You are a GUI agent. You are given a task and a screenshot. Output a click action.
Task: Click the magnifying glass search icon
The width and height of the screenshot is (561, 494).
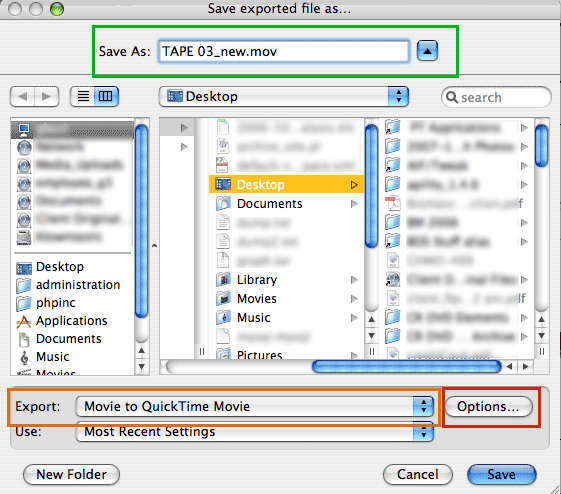[x=452, y=97]
